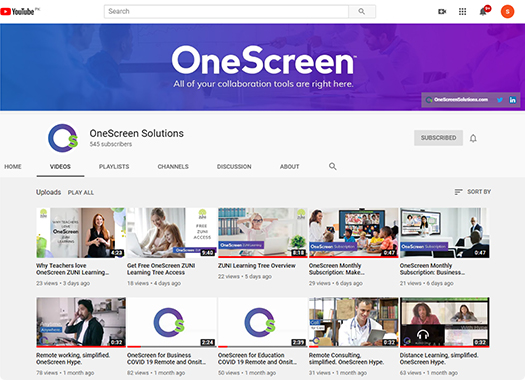Screen dimensions: 525x380
Task: Click PLAY ALL link
Action: [x=81, y=193]
